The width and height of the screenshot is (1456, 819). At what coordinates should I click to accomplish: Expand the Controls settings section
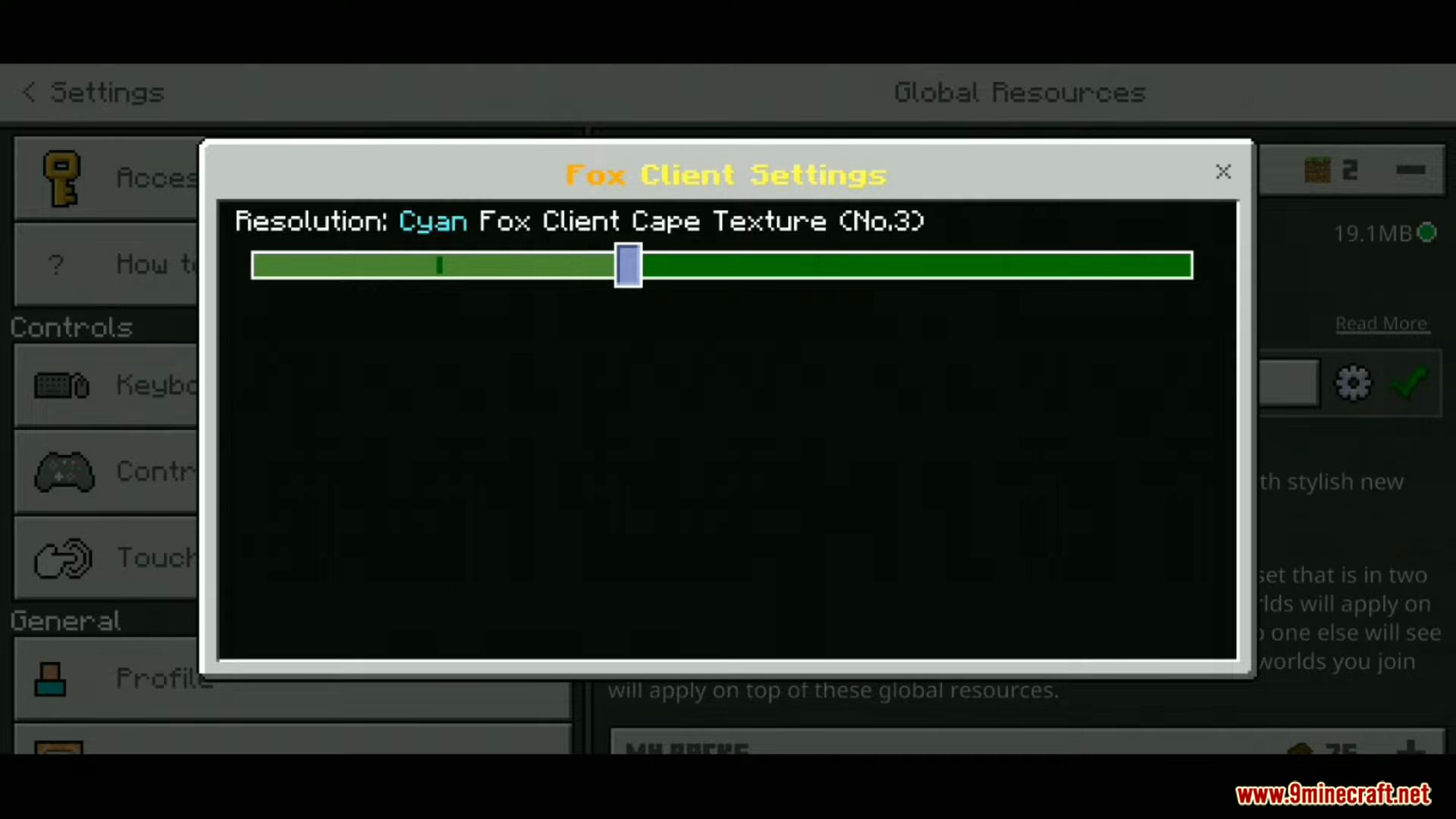(70, 328)
